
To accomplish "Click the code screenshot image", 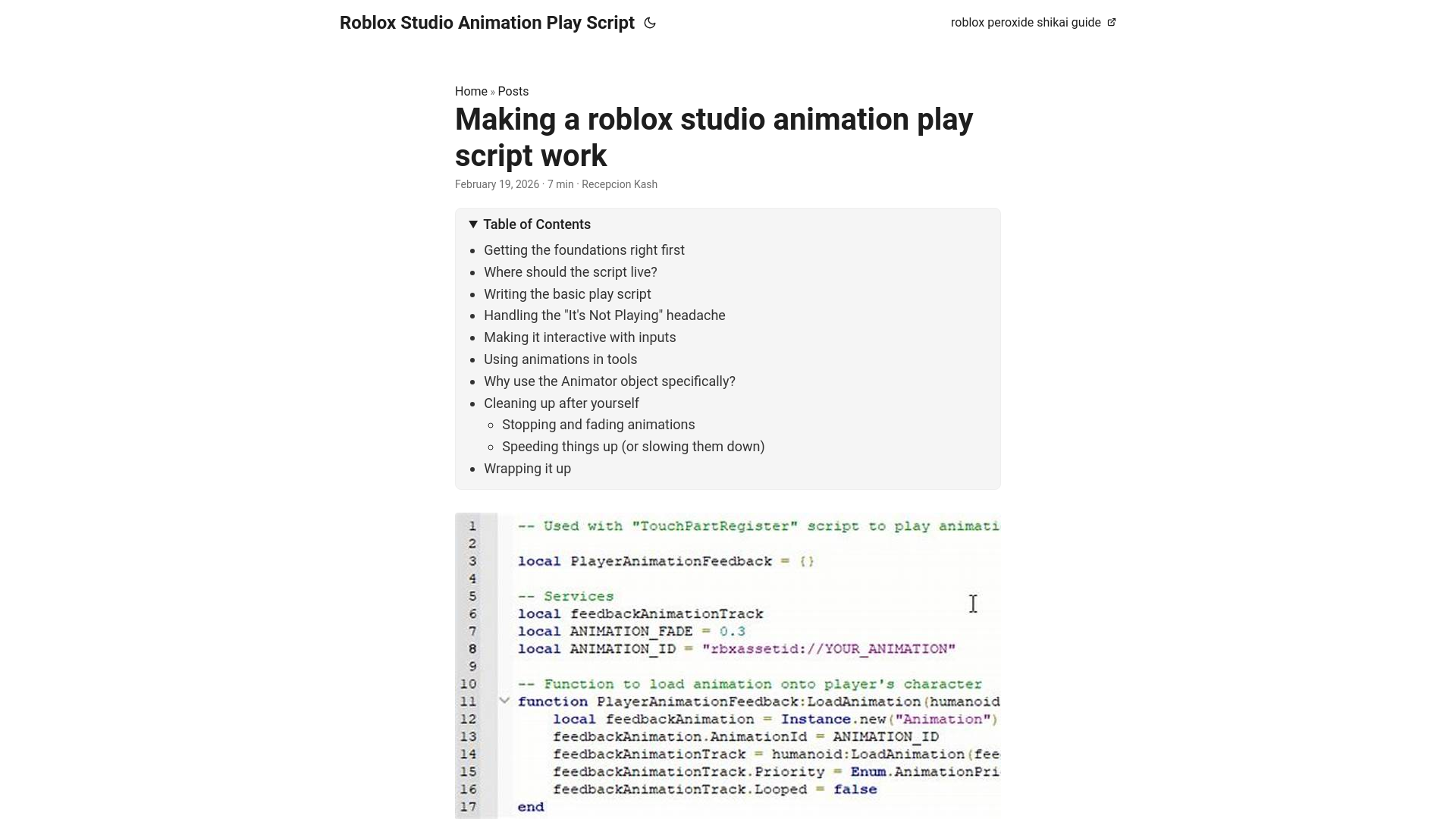I will [x=728, y=666].
